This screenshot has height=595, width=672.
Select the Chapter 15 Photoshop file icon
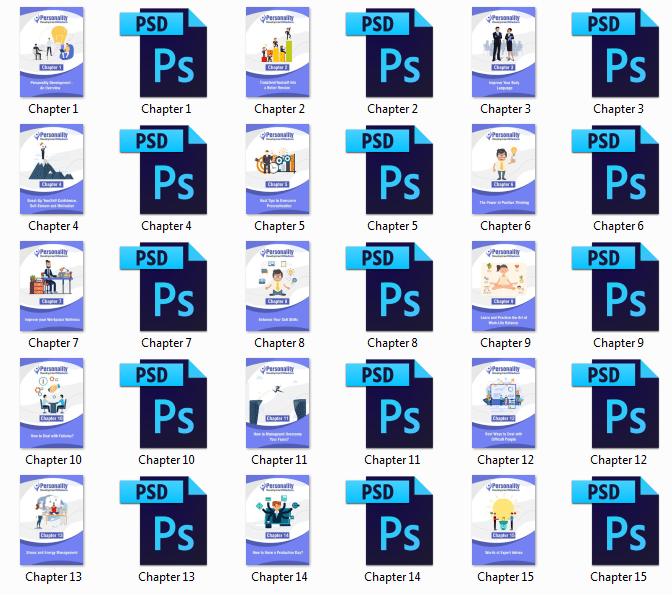click(x=614, y=521)
